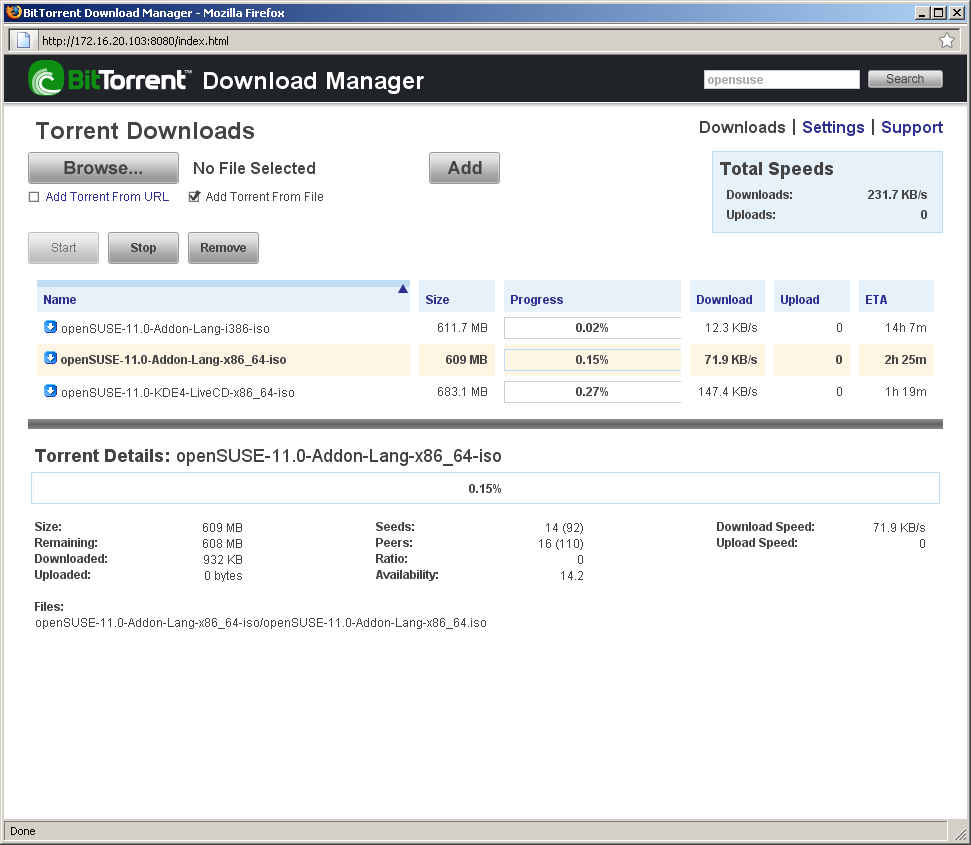Go to the Downloads section
This screenshot has width=971, height=845.
pos(742,128)
